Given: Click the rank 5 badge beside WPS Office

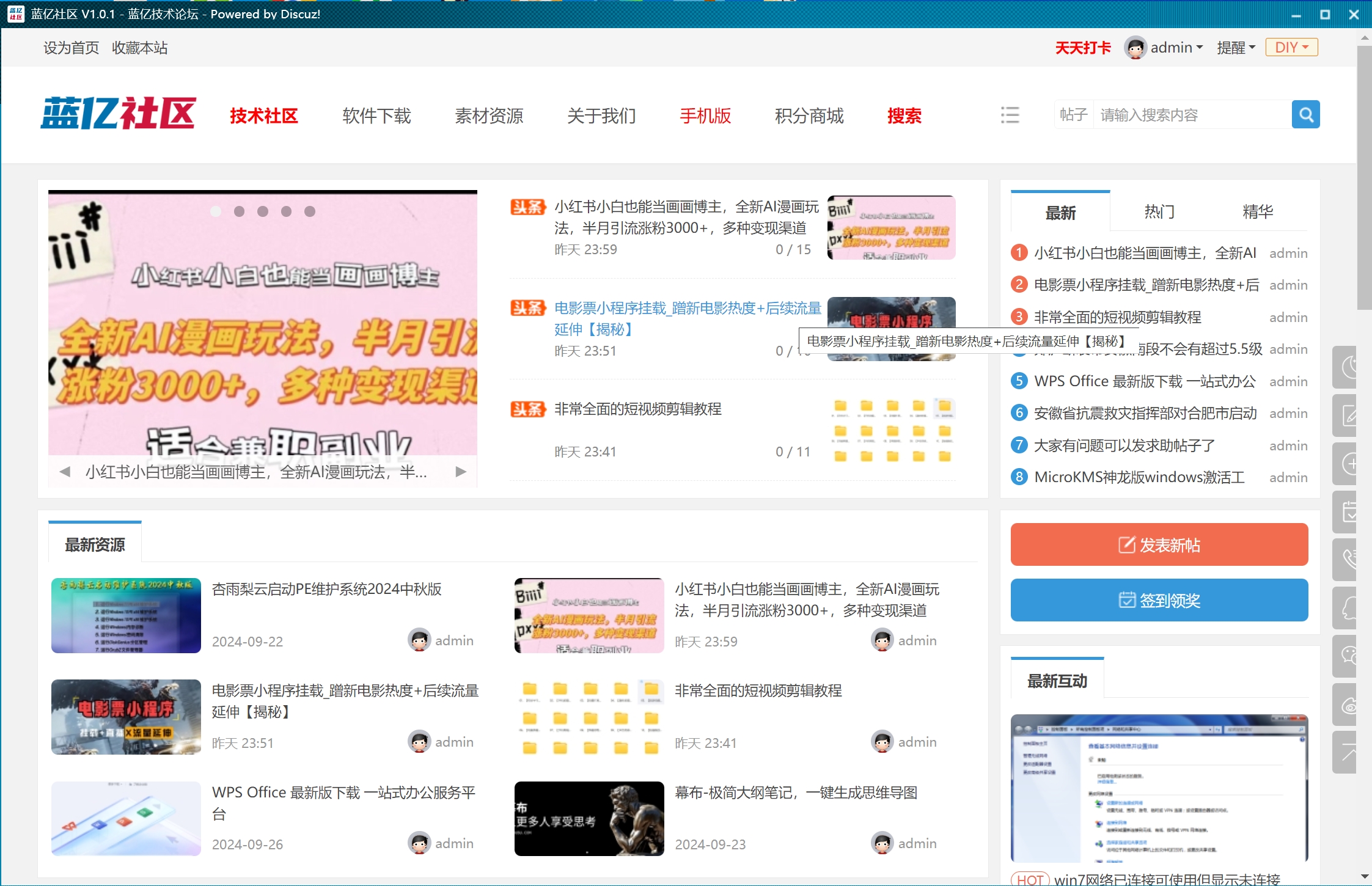Looking at the screenshot, I should [1019, 381].
